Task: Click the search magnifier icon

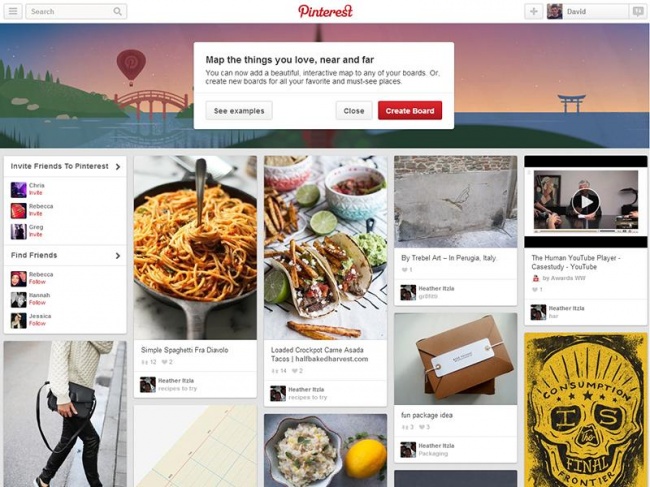Action: [118, 12]
